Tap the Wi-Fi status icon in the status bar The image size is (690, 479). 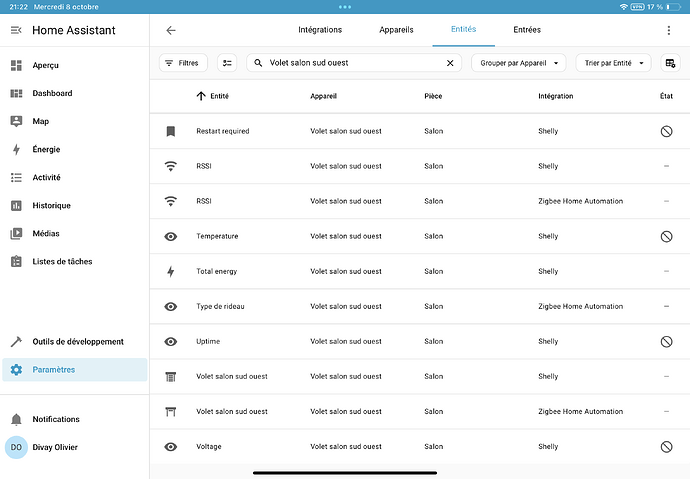point(623,7)
